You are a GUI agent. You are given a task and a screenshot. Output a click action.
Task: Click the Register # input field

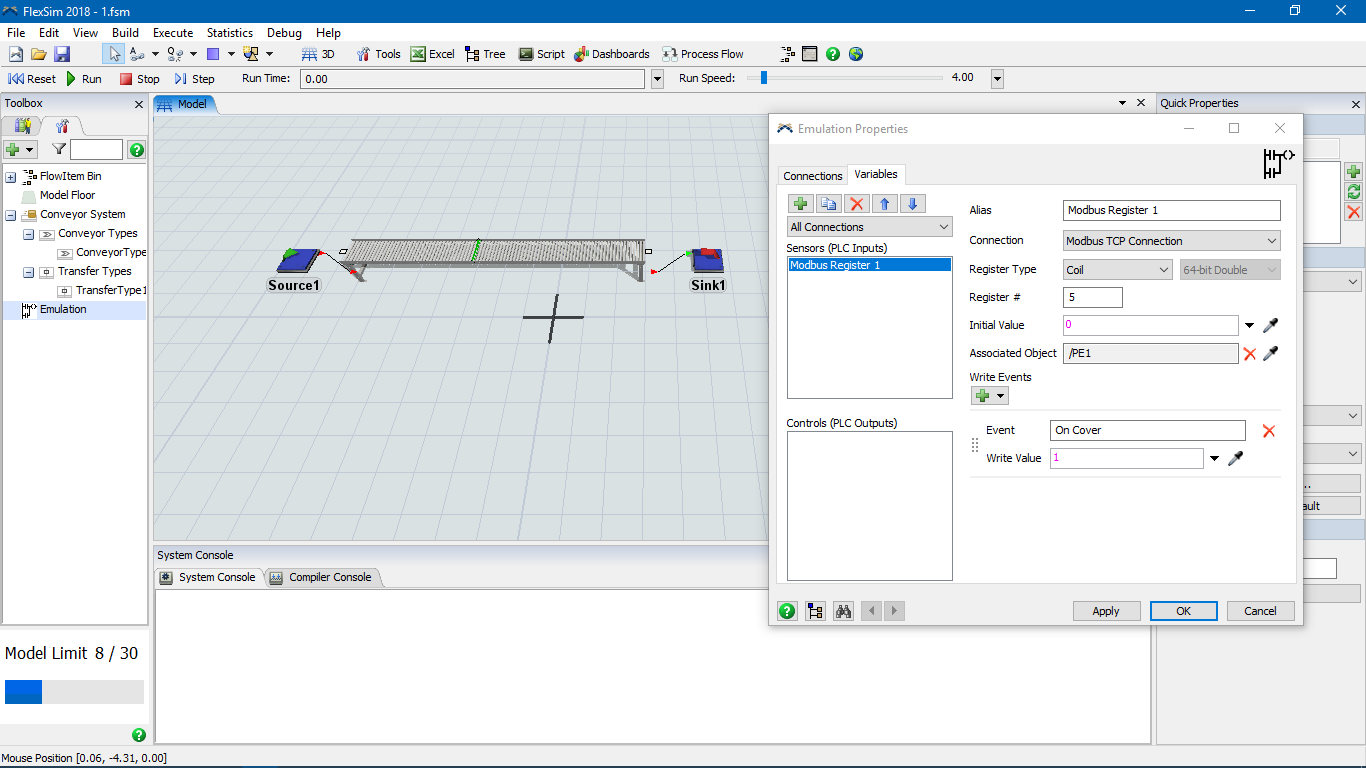(1092, 297)
